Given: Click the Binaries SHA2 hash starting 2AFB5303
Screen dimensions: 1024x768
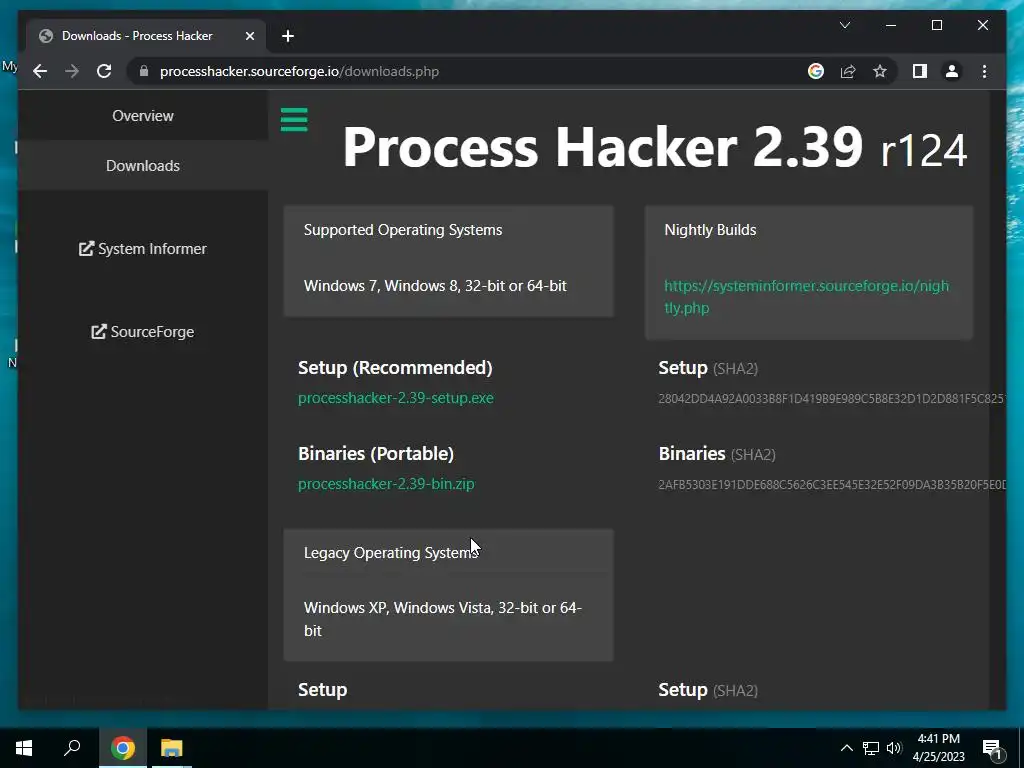Looking at the screenshot, I should pos(831,485).
